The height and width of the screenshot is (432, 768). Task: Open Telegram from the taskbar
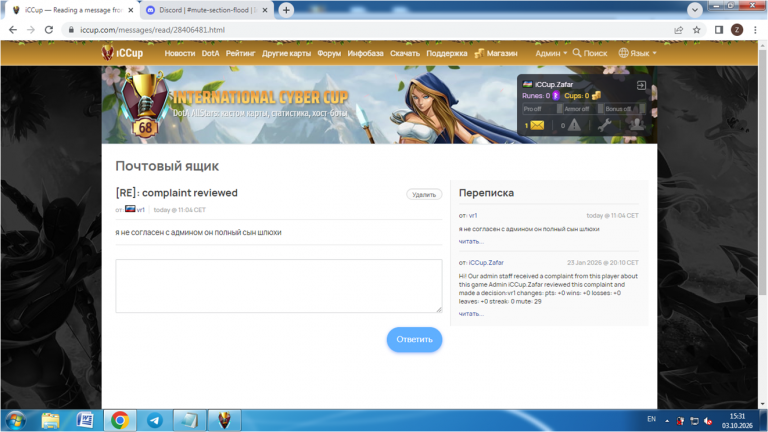click(155, 421)
